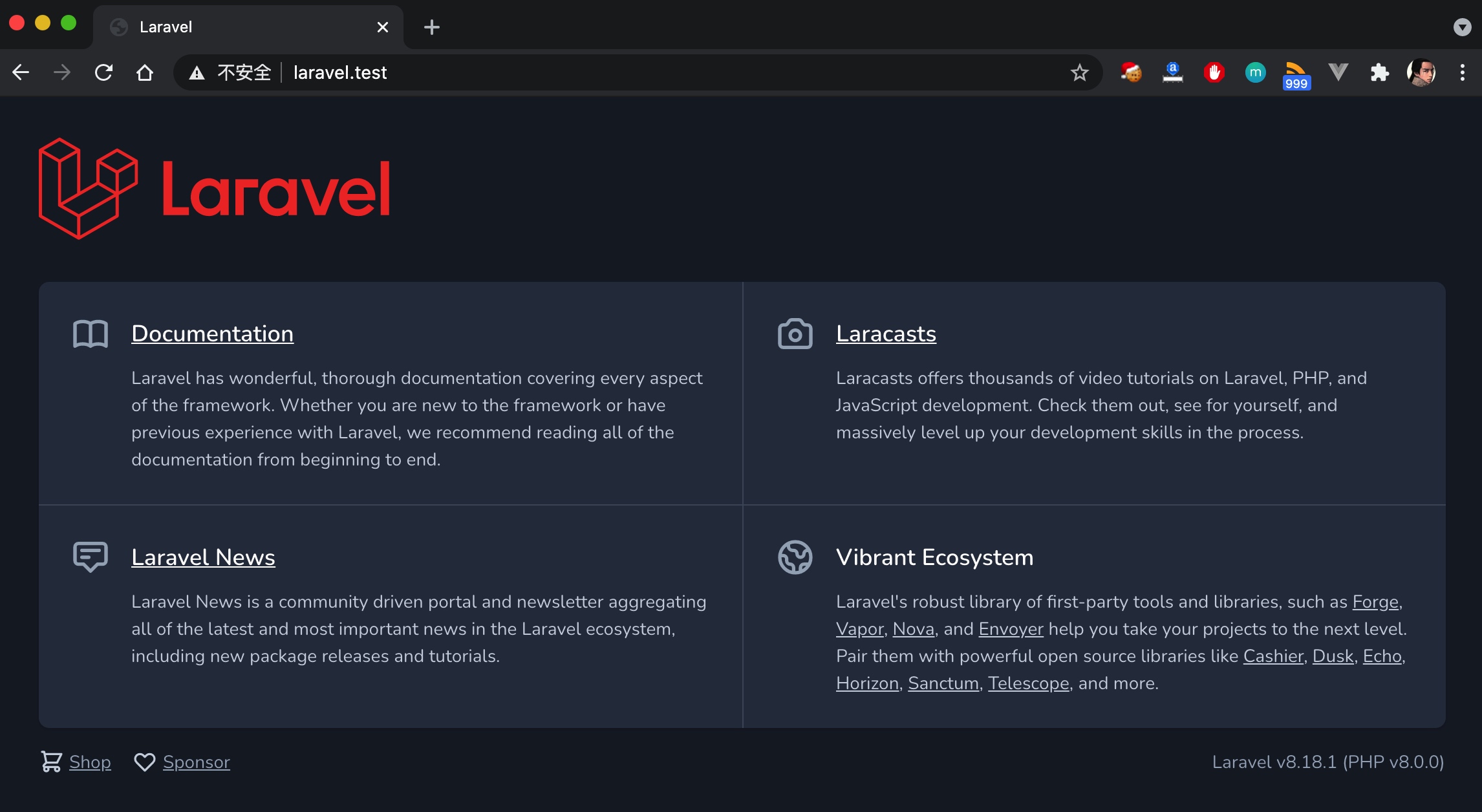Viewport: 1482px width, 812px height.
Task: Open the Laracasts link
Action: 886,334
